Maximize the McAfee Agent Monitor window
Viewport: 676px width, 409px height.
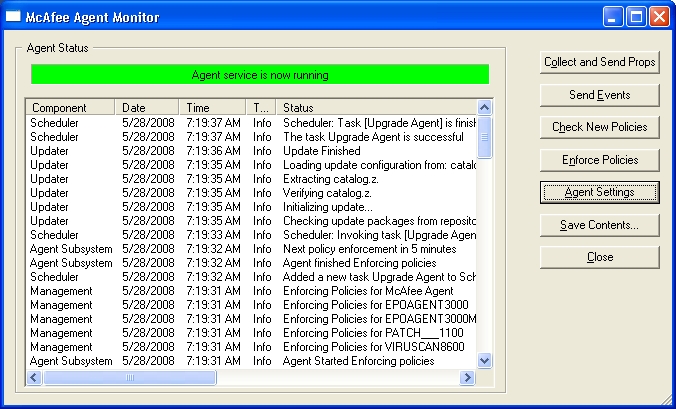pyautogui.click(x=636, y=17)
